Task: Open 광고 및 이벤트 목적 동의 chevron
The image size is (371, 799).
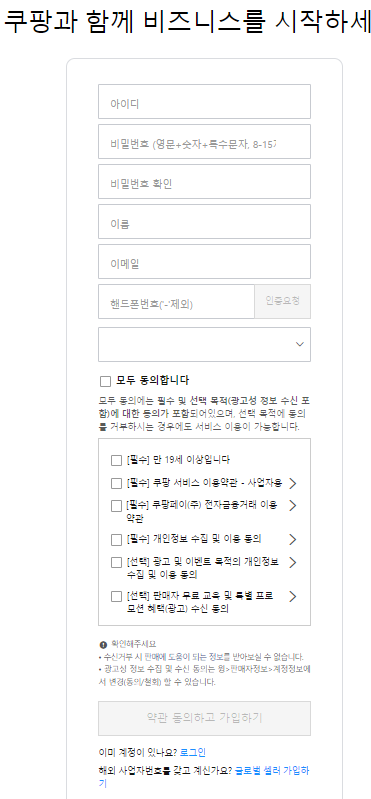Action: click(293, 562)
